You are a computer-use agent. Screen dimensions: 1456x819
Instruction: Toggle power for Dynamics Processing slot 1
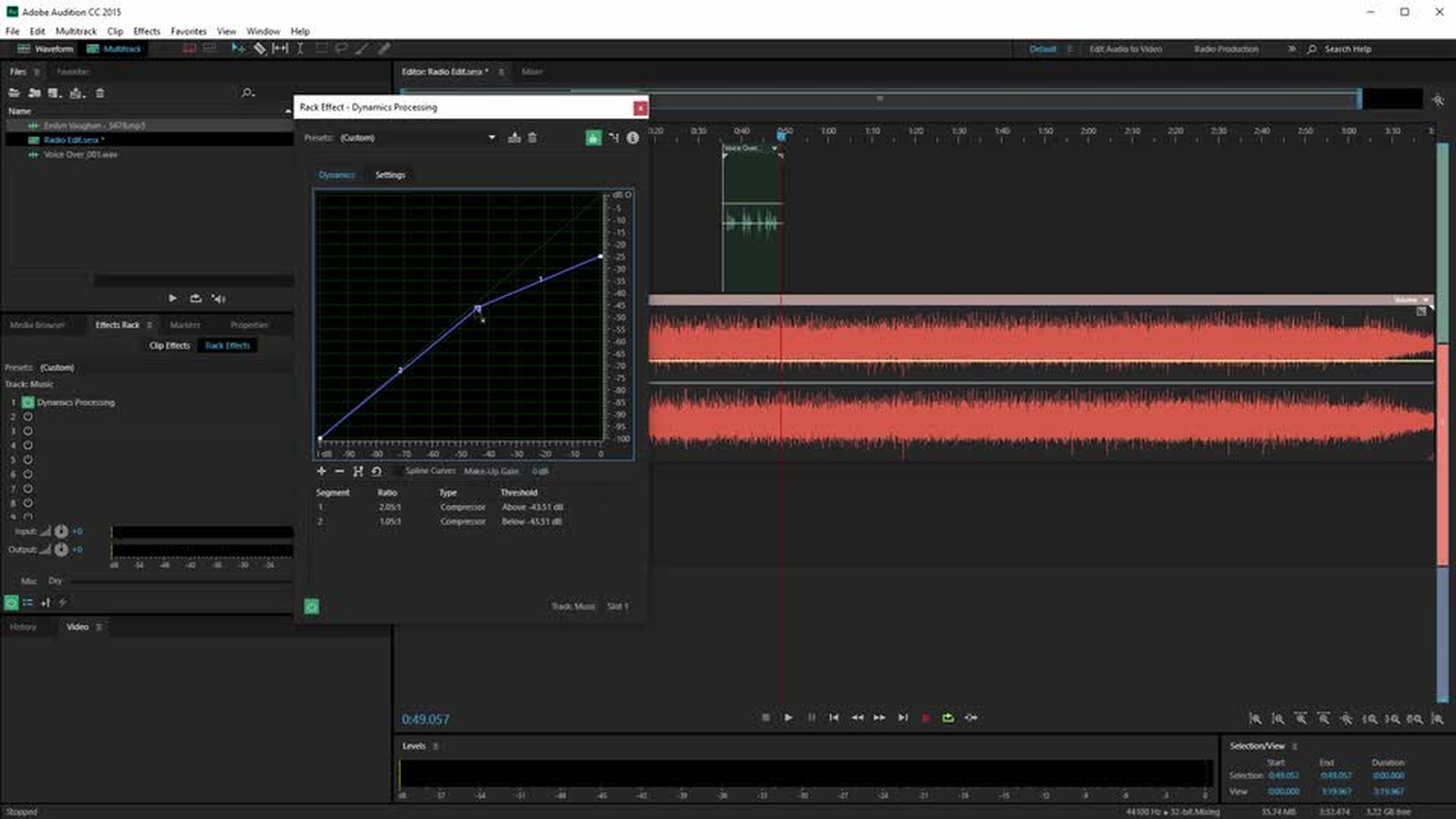tap(28, 403)
